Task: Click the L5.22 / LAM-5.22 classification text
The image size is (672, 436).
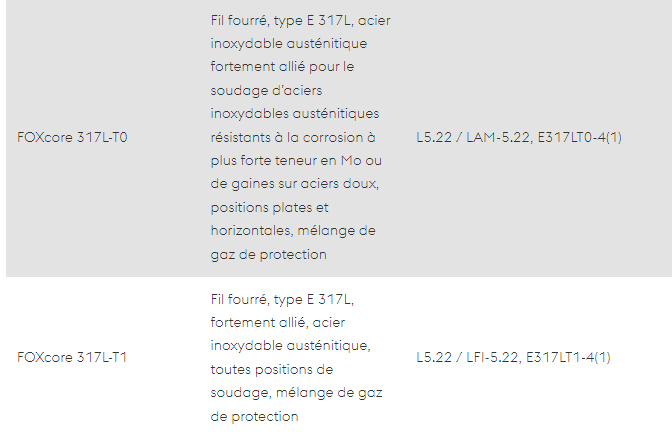Action: point(473,137)
